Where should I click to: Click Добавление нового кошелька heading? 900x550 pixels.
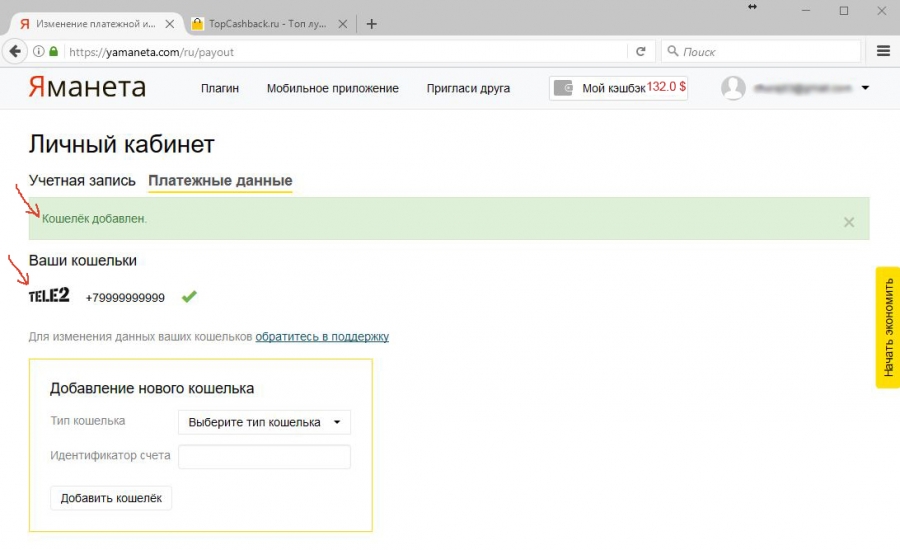coord(152,388)
